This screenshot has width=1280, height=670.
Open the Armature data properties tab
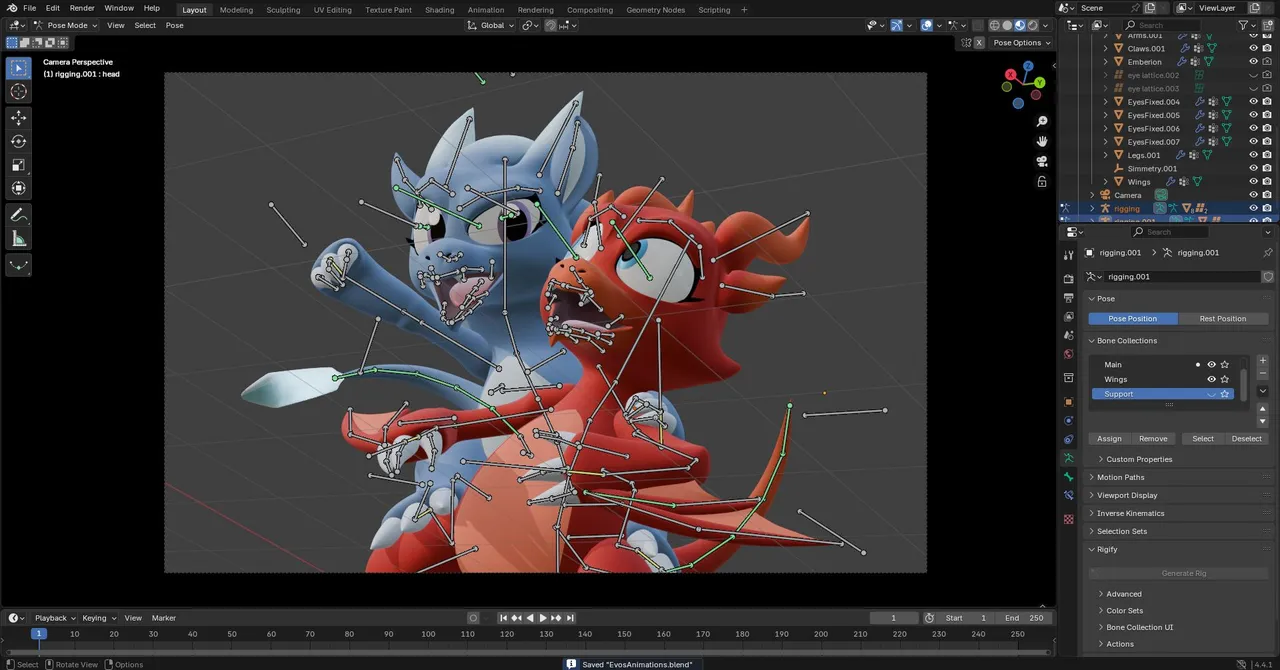click(1068, 458)
